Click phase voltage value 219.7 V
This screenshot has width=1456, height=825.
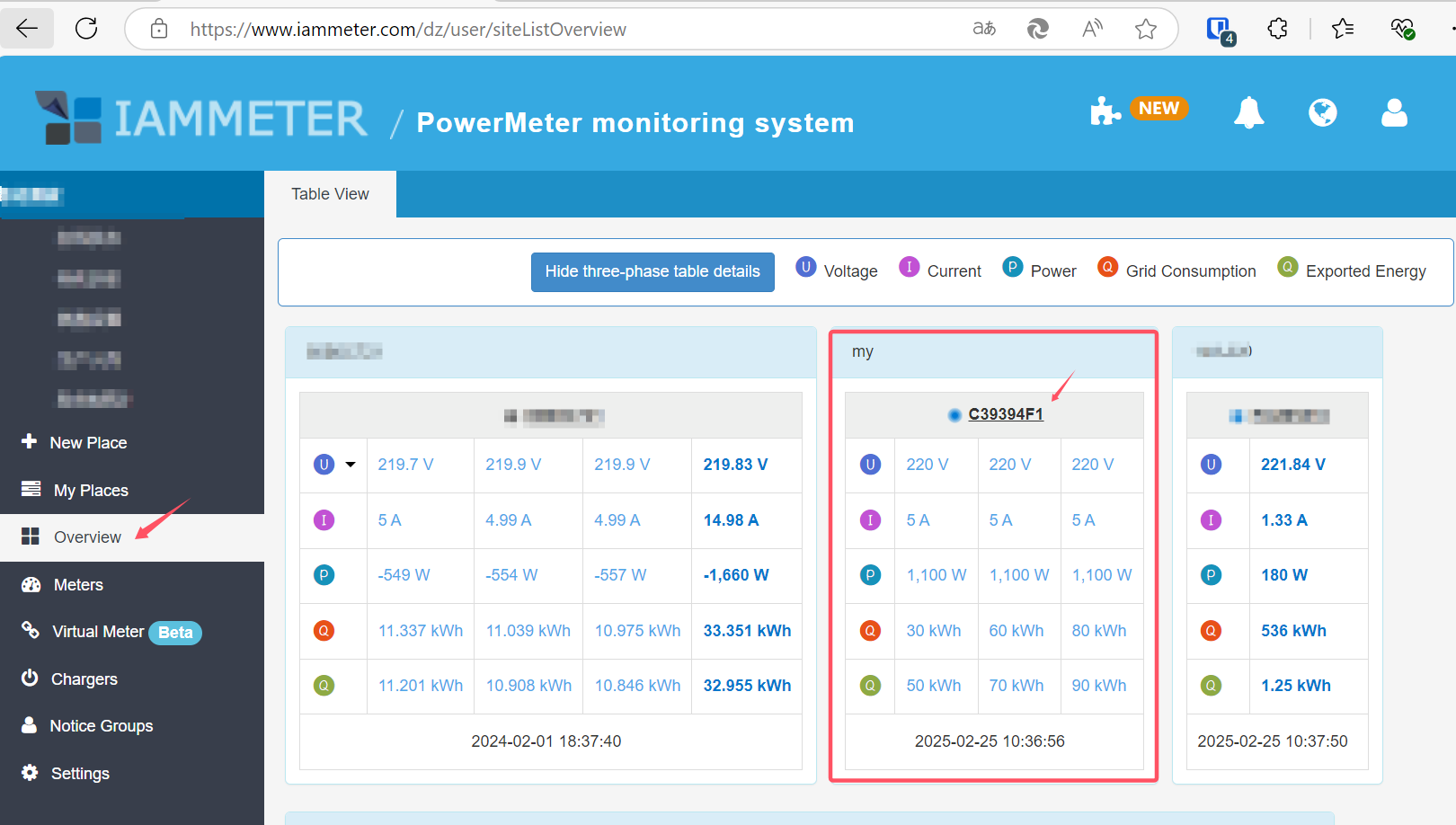coord(405,465)
